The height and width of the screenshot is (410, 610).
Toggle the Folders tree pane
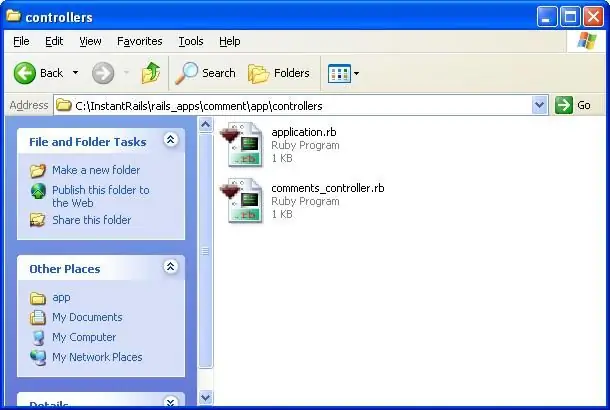click(x=279, y=73)
